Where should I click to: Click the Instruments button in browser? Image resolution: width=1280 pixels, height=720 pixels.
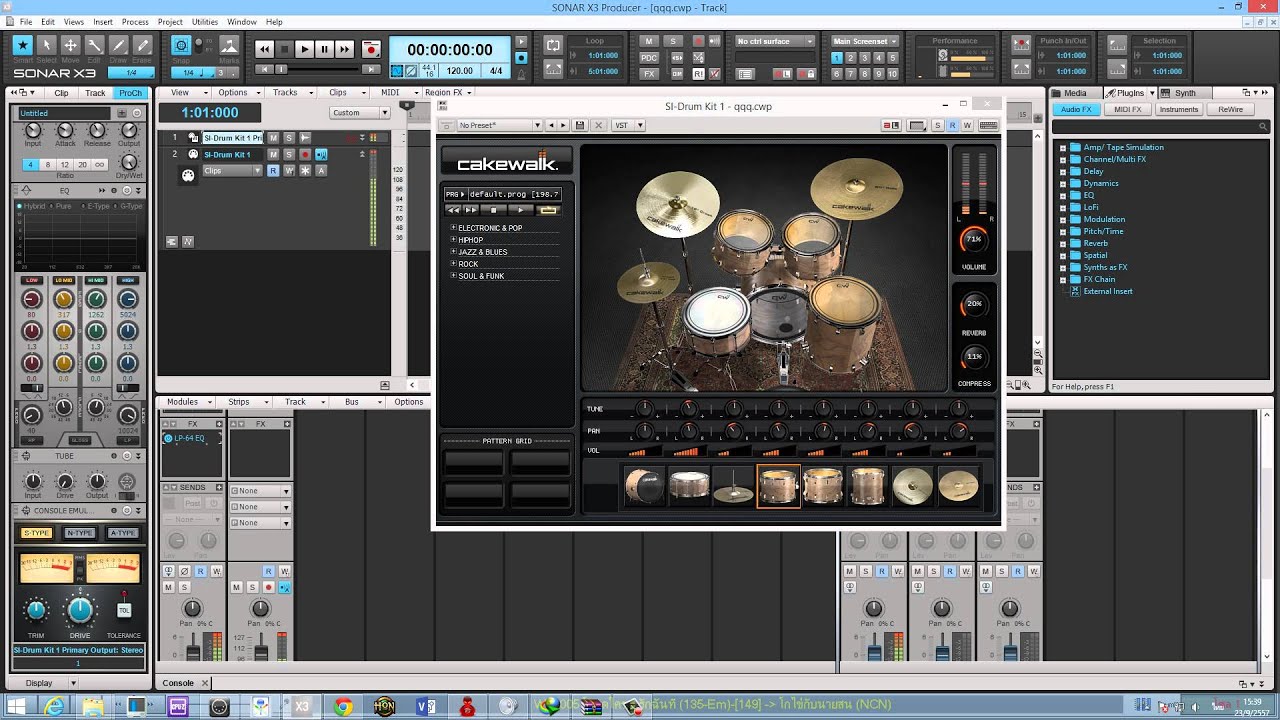(x=1179, y=109)
